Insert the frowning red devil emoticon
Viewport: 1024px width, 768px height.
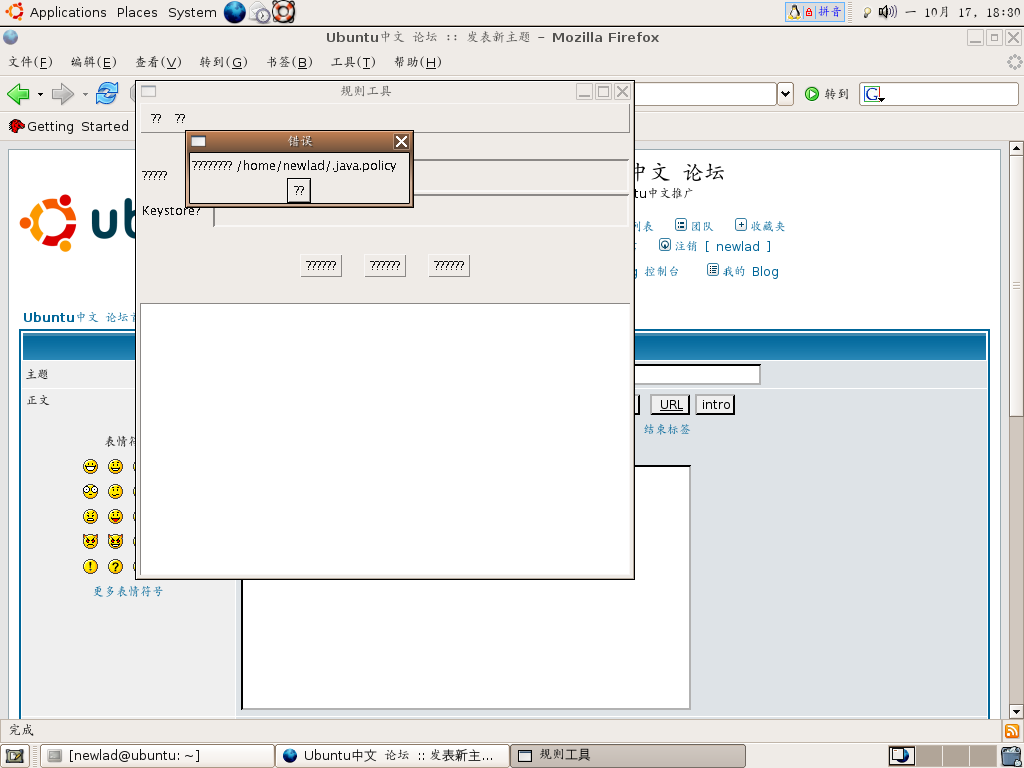[90, 541]
